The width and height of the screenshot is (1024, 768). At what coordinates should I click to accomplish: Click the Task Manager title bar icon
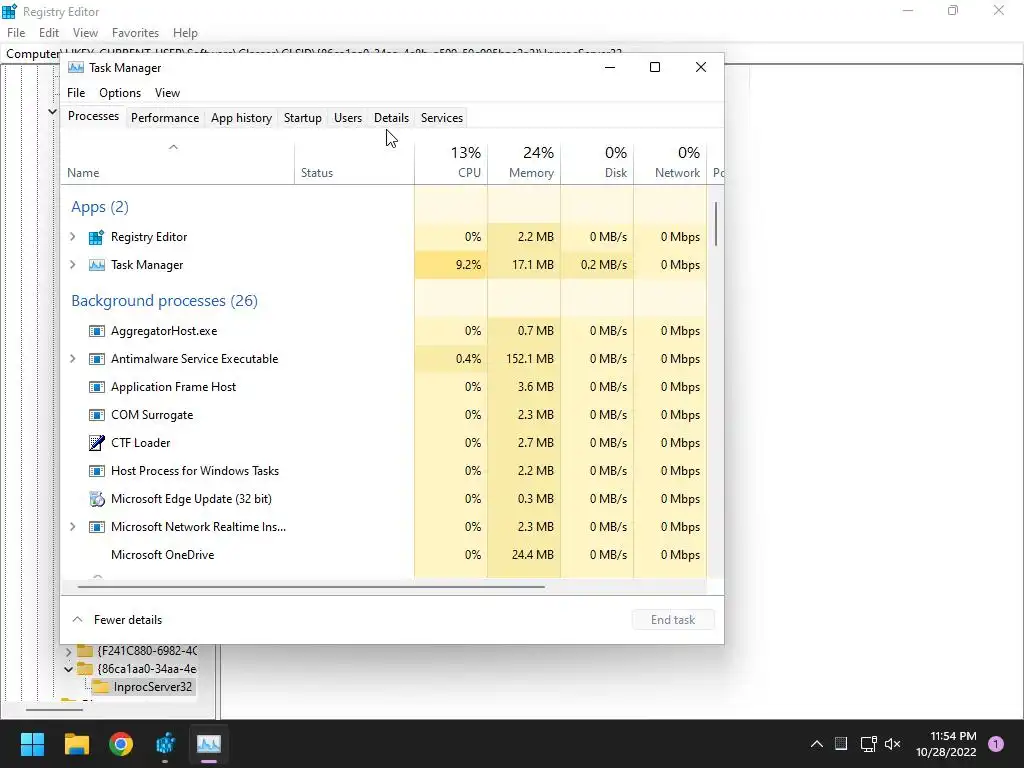click(x=76, y=68)
